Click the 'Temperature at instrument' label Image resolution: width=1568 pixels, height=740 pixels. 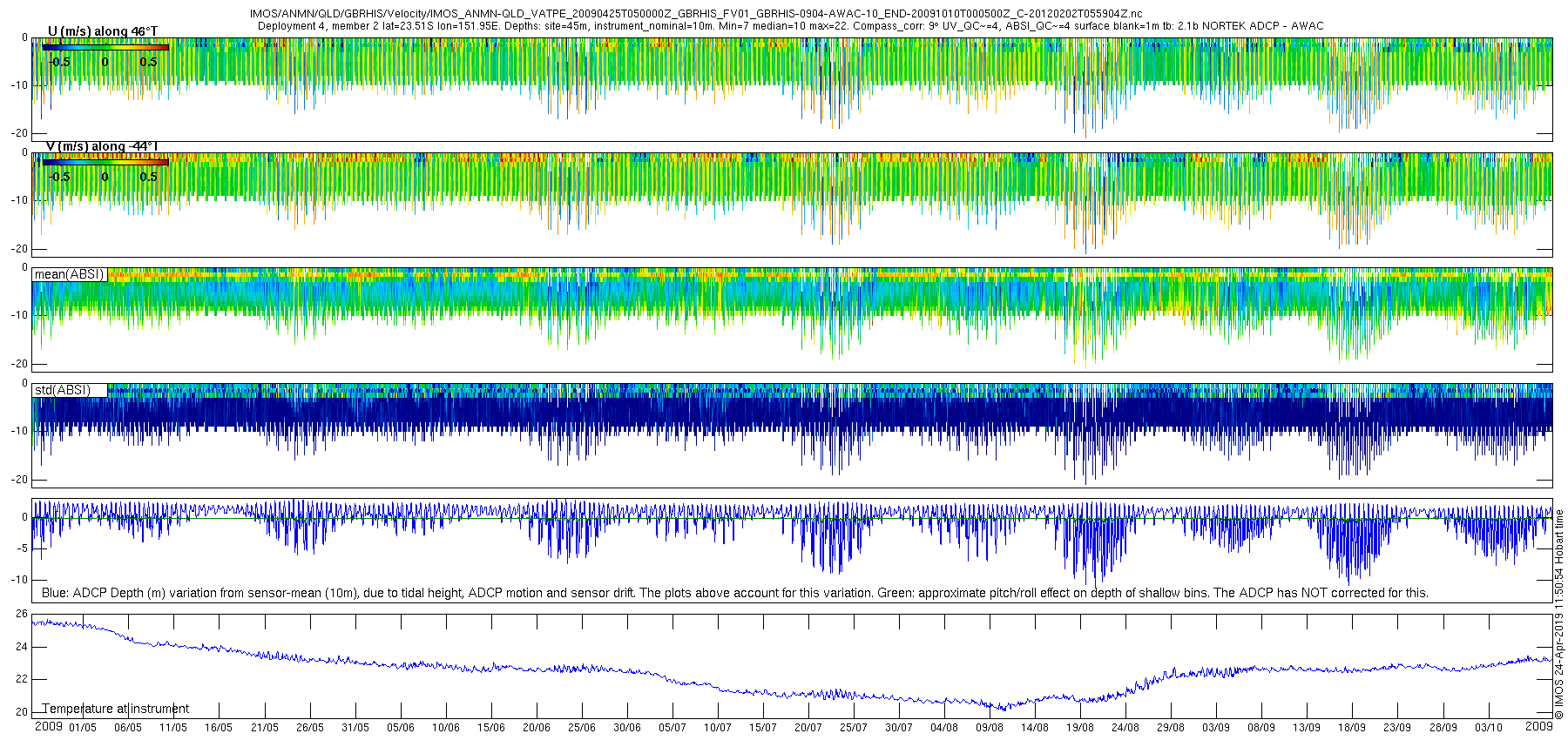pos(115,709)
